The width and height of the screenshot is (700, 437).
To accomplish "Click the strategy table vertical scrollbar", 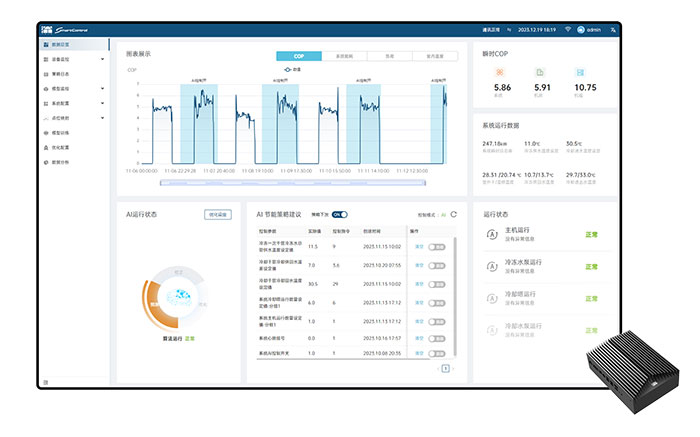I will point(455,297).
